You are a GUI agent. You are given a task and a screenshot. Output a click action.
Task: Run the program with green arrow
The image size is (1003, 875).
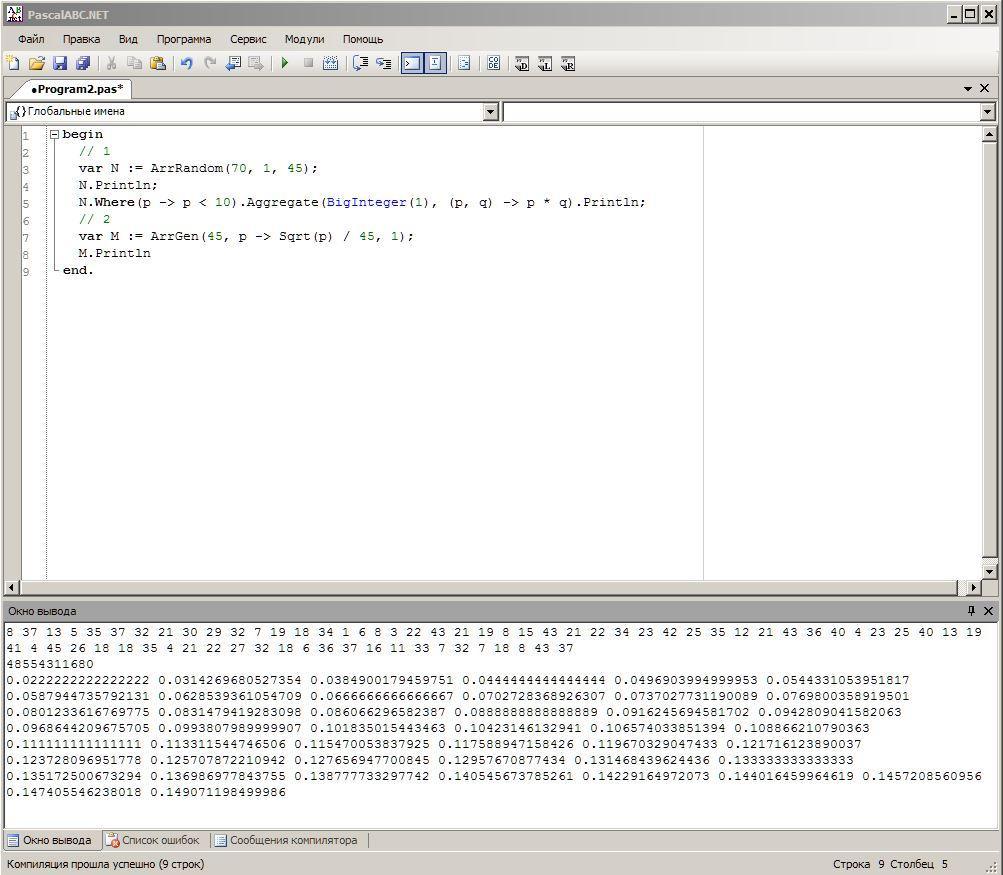(285, 63)
